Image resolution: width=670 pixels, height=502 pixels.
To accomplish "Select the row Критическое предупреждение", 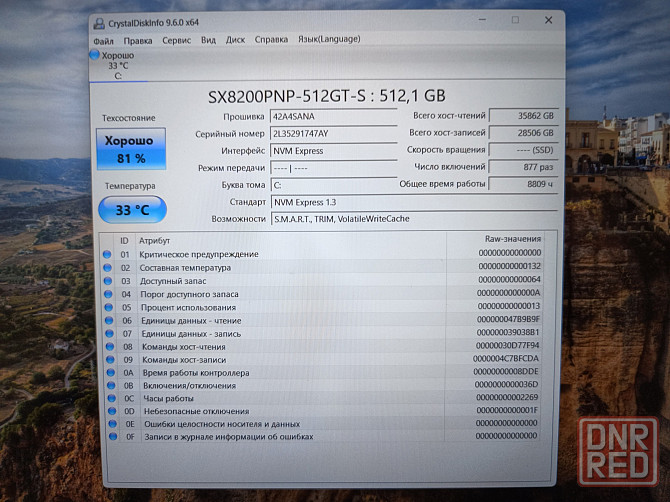I will (322, 254).
